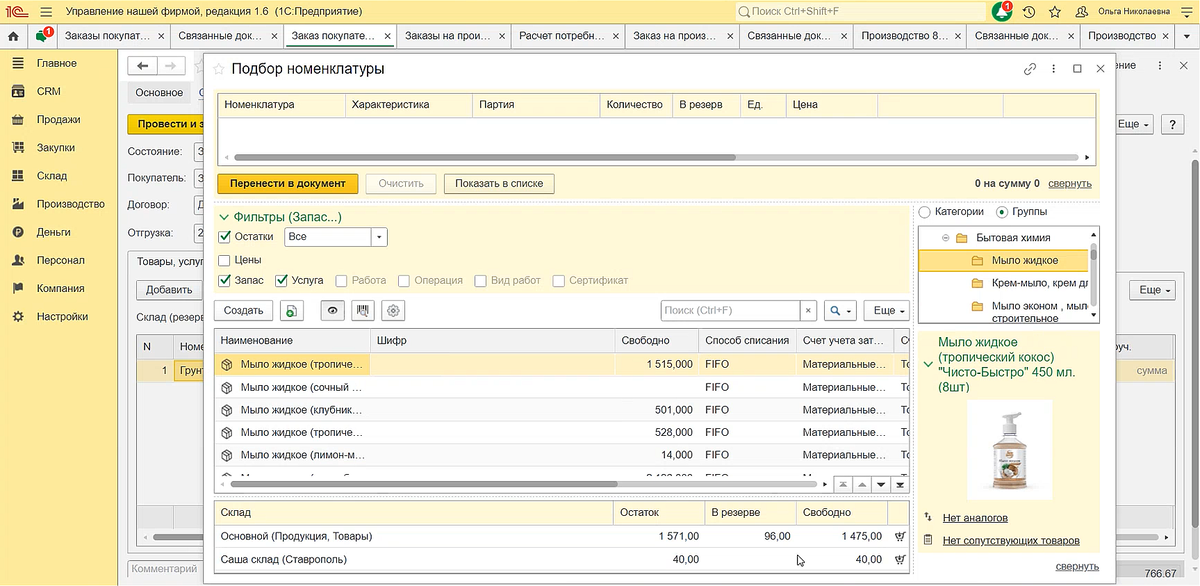Image resolution: width=1200 pixels, height=586 pixels.
Task: Click the get link icon in dialog header
Action: (1030, 69)
